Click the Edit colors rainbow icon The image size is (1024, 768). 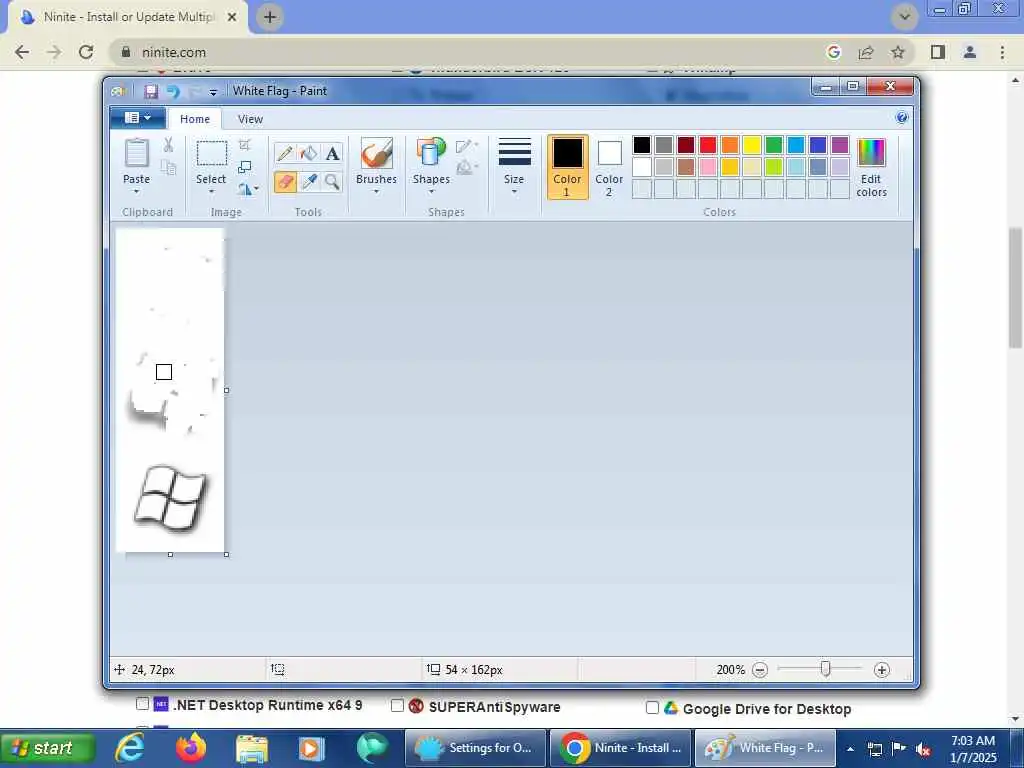pos(871,153)
